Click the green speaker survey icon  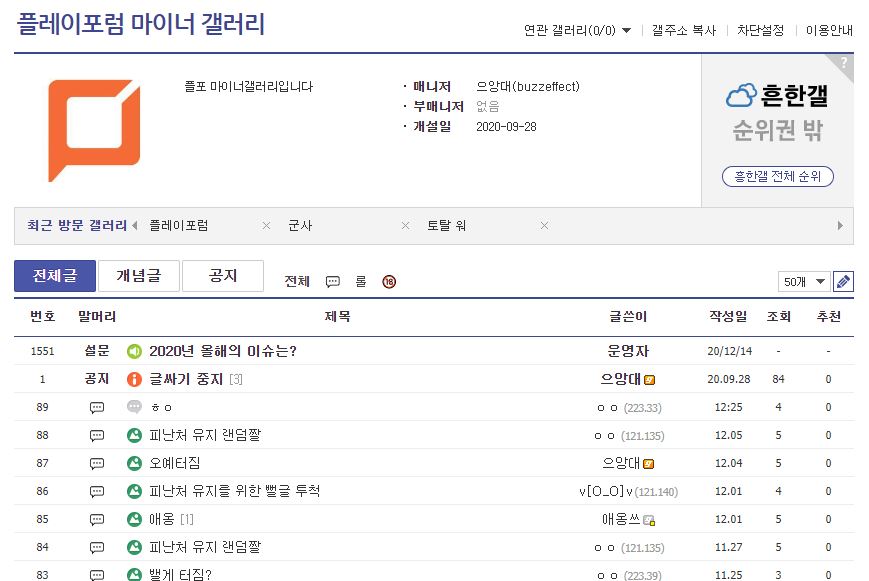[135, 351]
